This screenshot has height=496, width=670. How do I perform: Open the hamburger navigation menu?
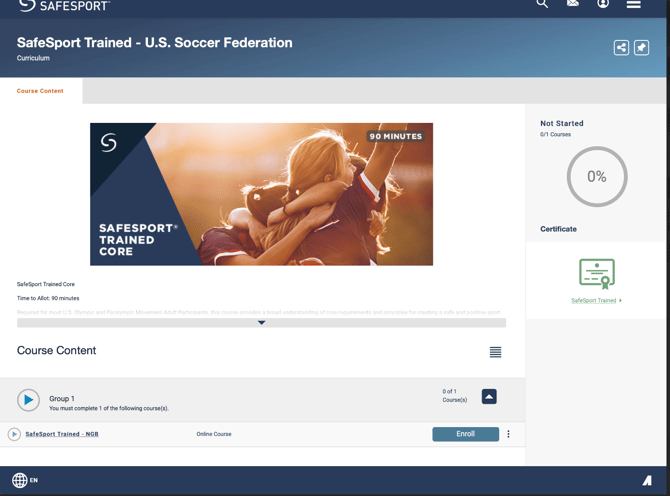pos(634,4)
